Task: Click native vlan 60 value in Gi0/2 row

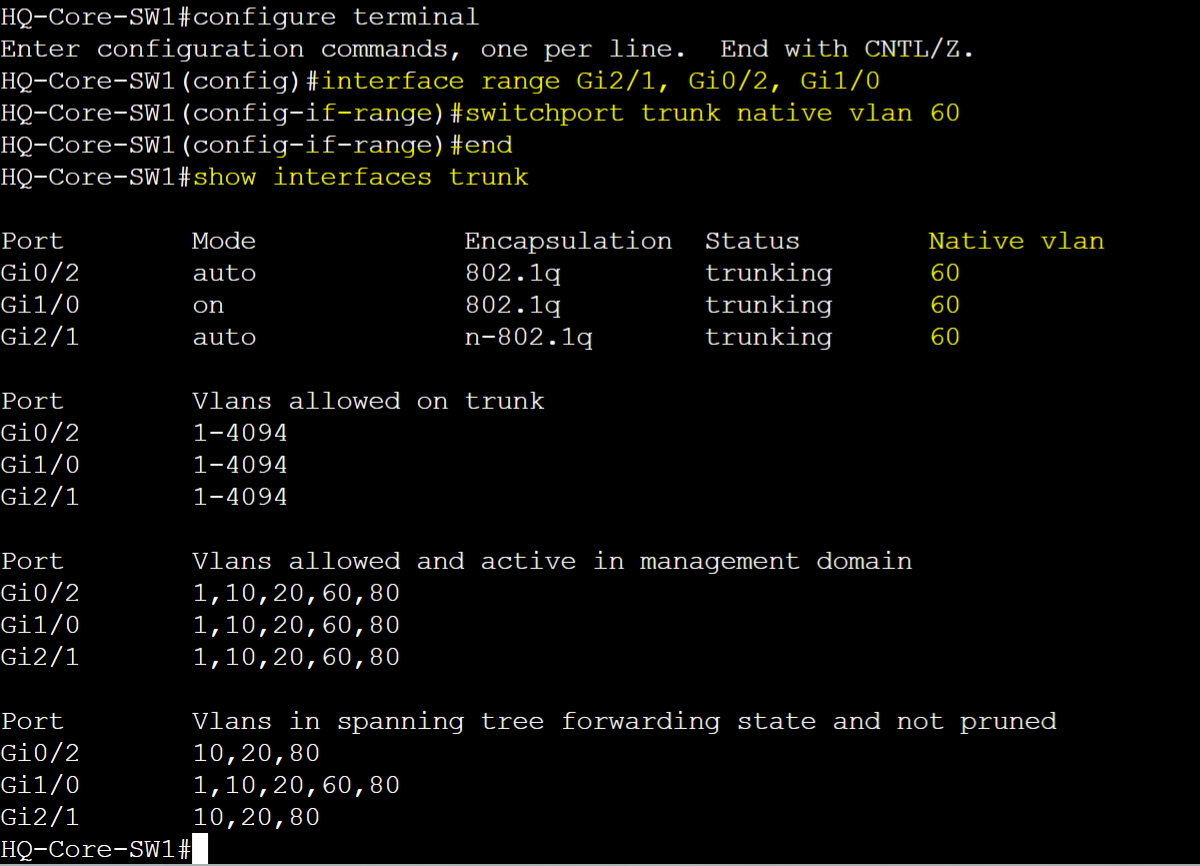Action: 944,273
